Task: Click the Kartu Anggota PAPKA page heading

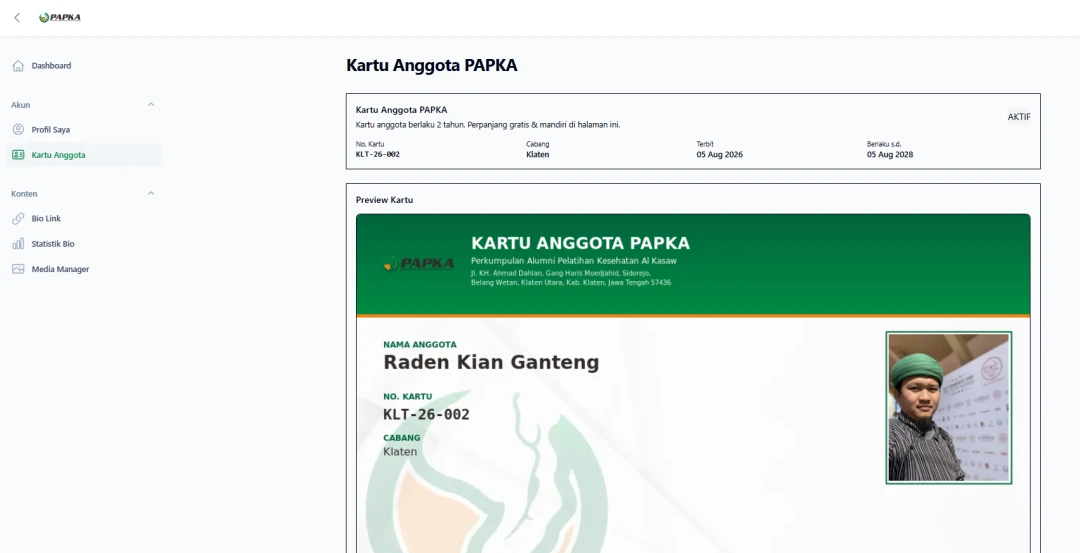Action: click(x=431, y=65)
